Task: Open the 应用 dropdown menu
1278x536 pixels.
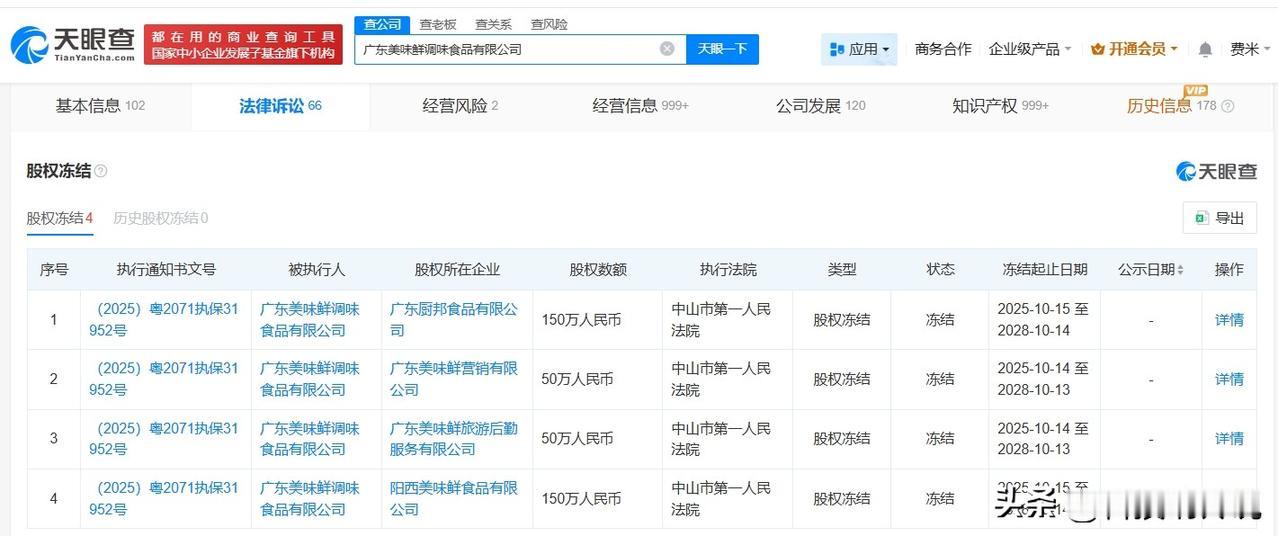Action: (x=859, y=49)
